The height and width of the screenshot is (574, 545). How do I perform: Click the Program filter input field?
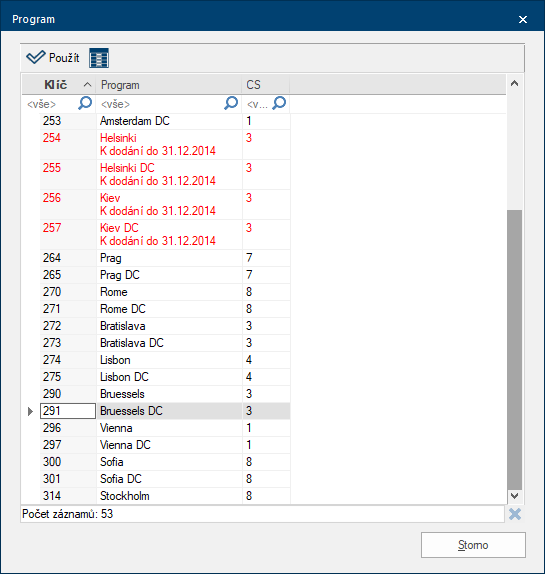point(161,104)
